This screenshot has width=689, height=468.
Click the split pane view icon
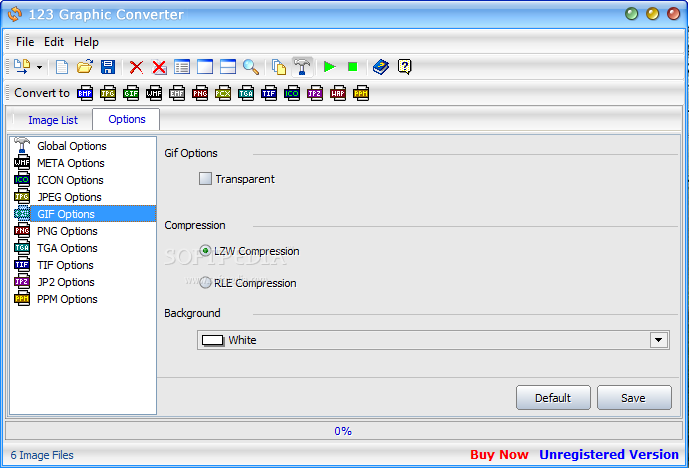pos(228,67)
